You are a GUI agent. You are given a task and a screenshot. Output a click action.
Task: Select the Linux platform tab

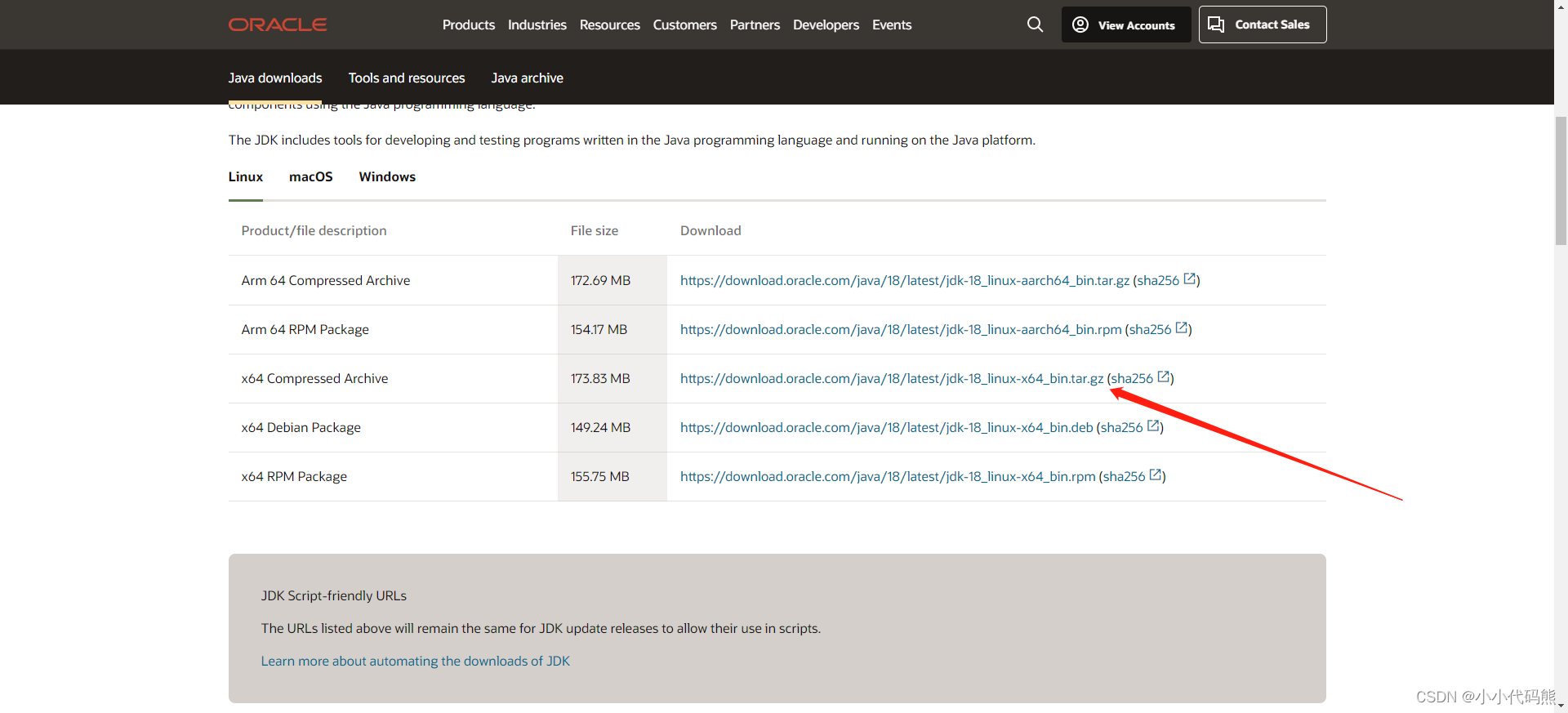coord(246,176)
